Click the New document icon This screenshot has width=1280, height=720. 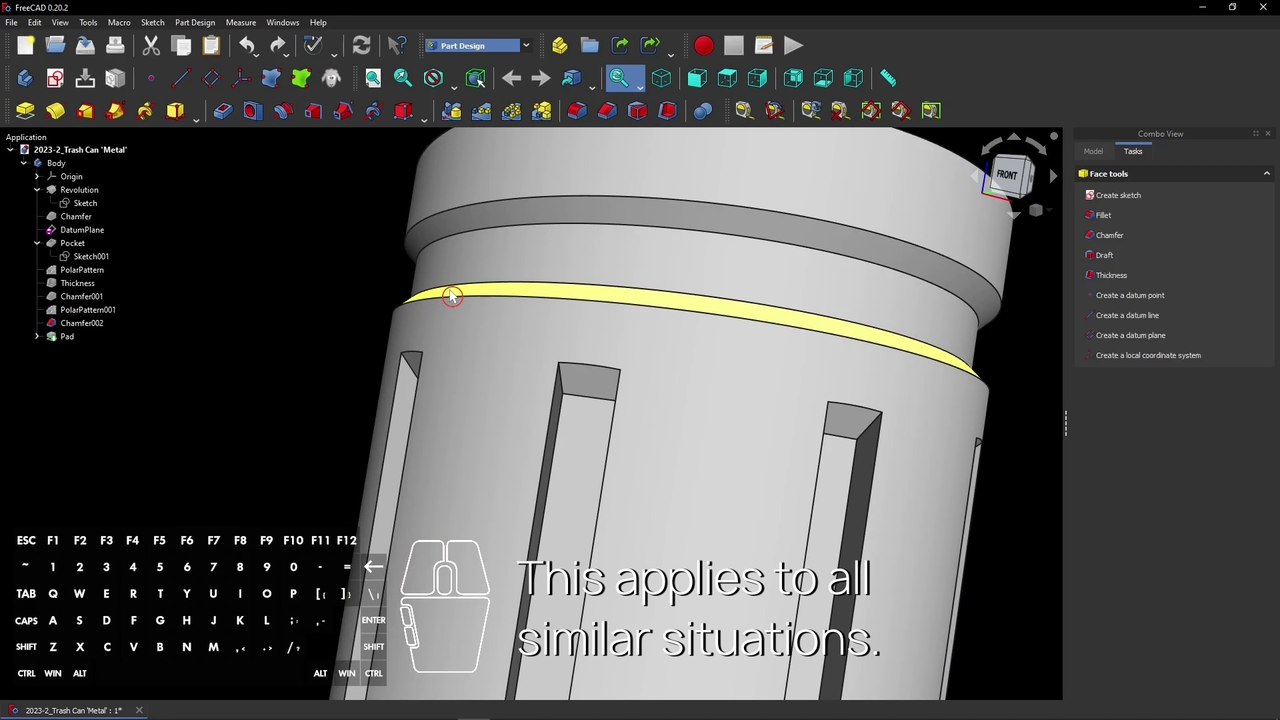(x=25, y=45)
